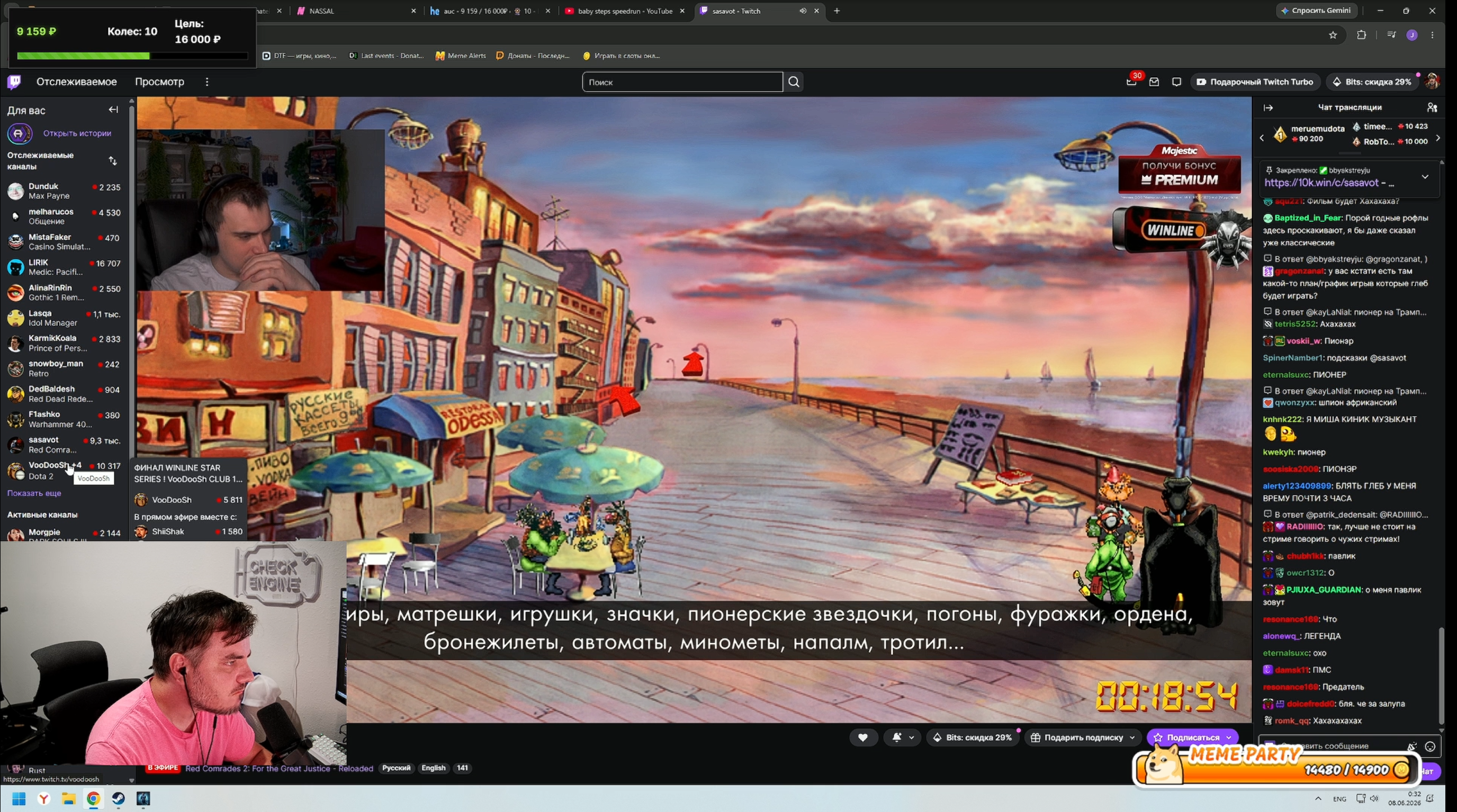Viewport: 1457px width, 812px height.
Task: Go to the Twitch home logo
Action: [14, 82]
